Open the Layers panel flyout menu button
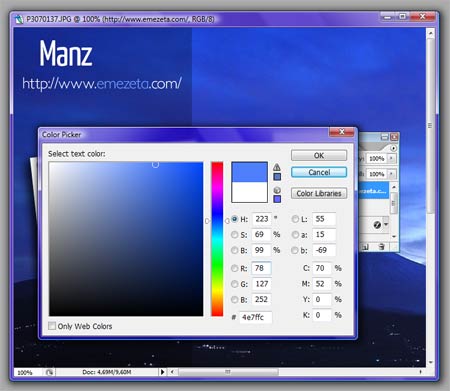The width and height of the screenshot is (450, 391). [394, 148]
